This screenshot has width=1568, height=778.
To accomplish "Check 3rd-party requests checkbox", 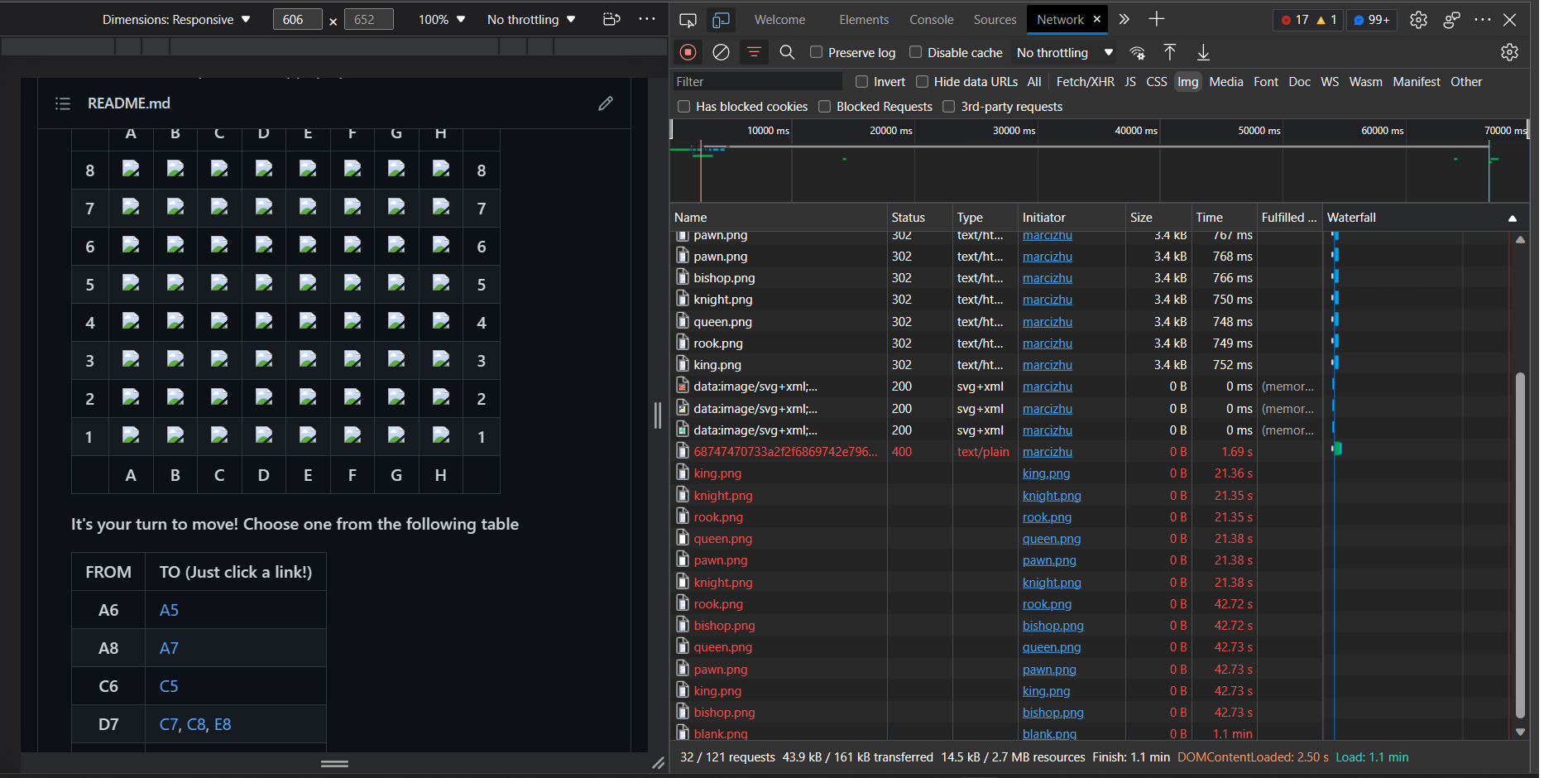I will tap(949, 106).
